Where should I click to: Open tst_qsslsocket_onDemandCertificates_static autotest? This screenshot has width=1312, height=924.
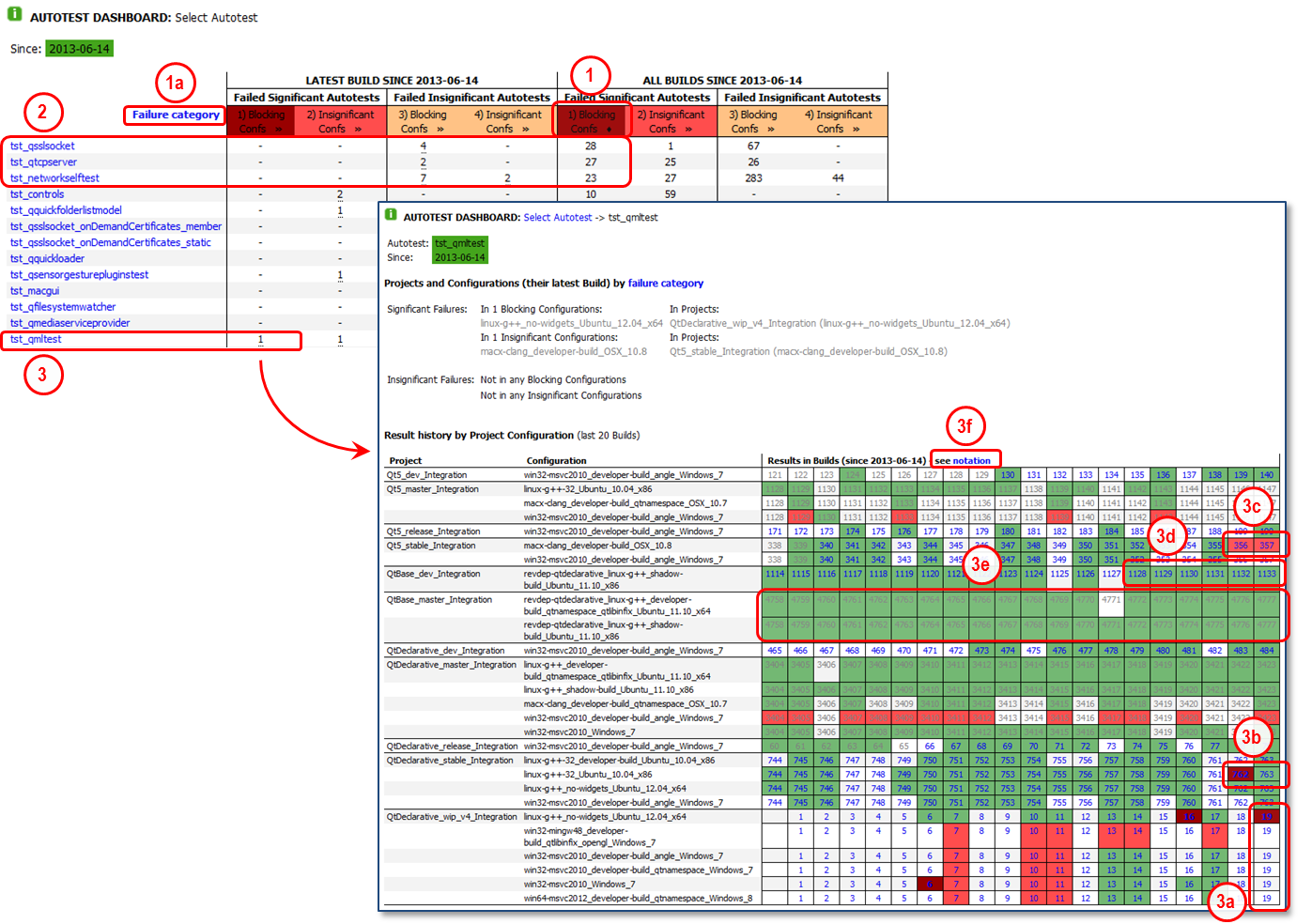(x=110, y=242)
